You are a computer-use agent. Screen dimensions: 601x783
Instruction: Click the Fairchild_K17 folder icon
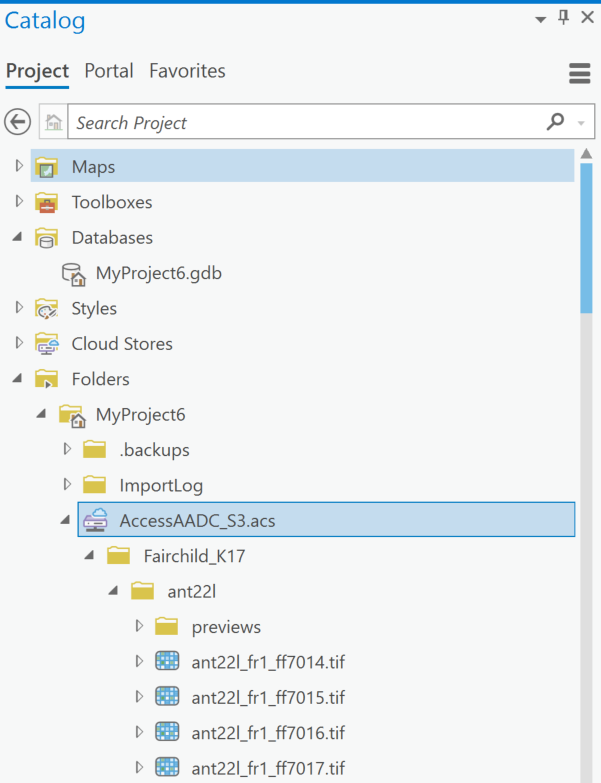(118, 556)
